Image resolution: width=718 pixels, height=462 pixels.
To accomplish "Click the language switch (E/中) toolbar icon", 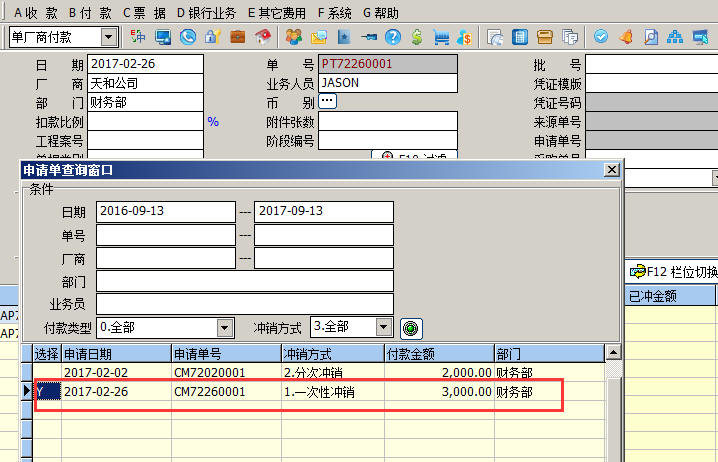I will (137, 37).
